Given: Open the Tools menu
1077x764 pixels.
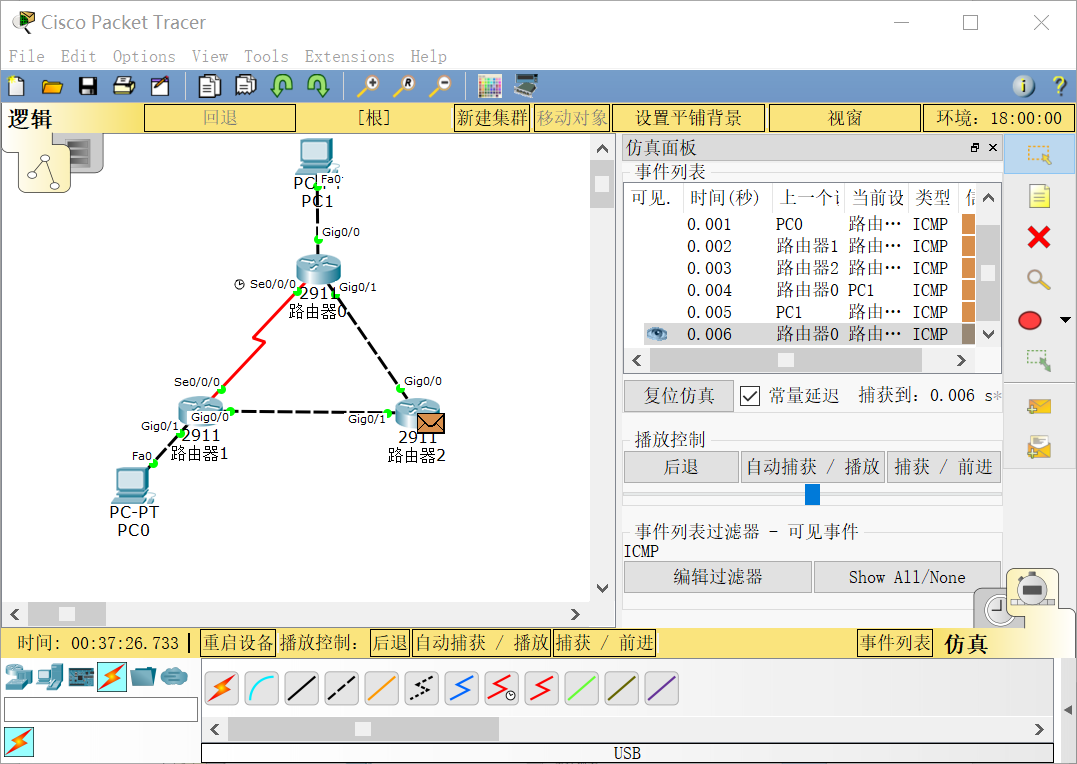Looking at the screenshot, I should [267, 56].
